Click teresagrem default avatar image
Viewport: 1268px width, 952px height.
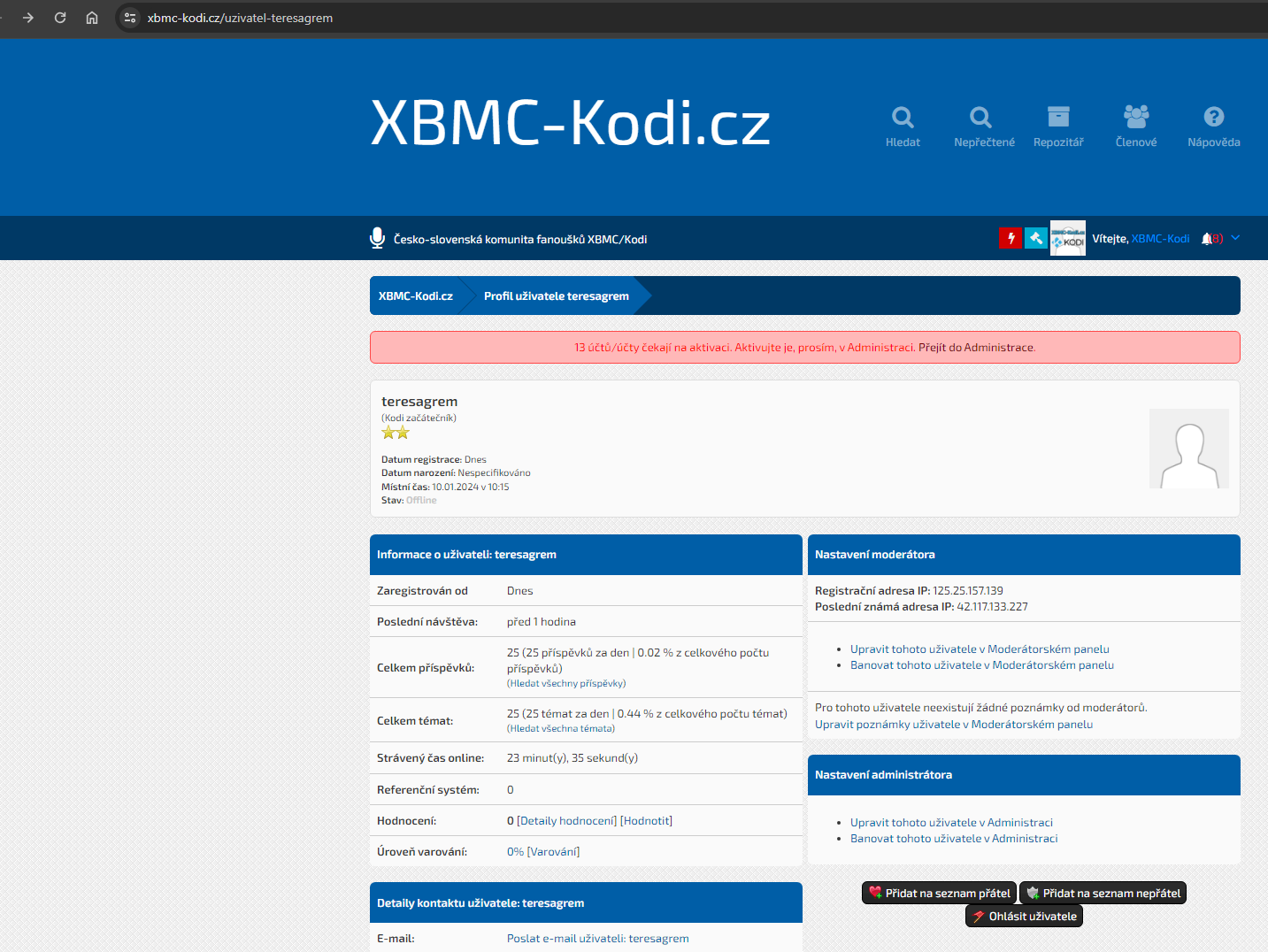1188,449
